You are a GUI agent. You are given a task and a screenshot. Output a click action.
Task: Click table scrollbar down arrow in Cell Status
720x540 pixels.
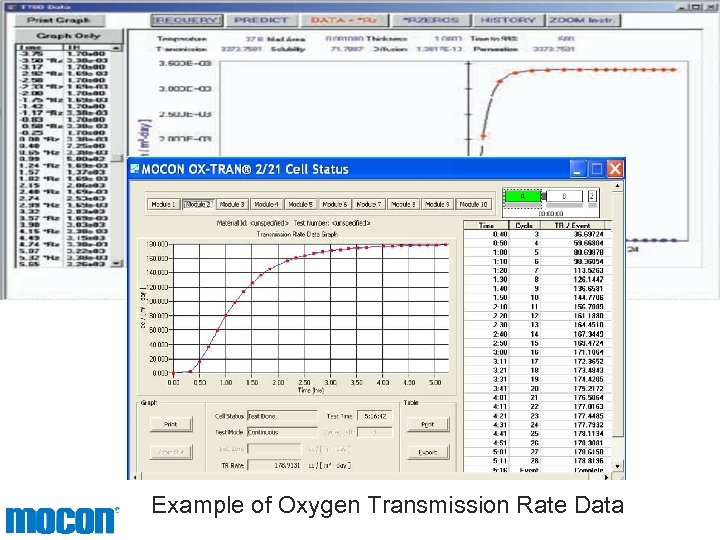(618, 466)
